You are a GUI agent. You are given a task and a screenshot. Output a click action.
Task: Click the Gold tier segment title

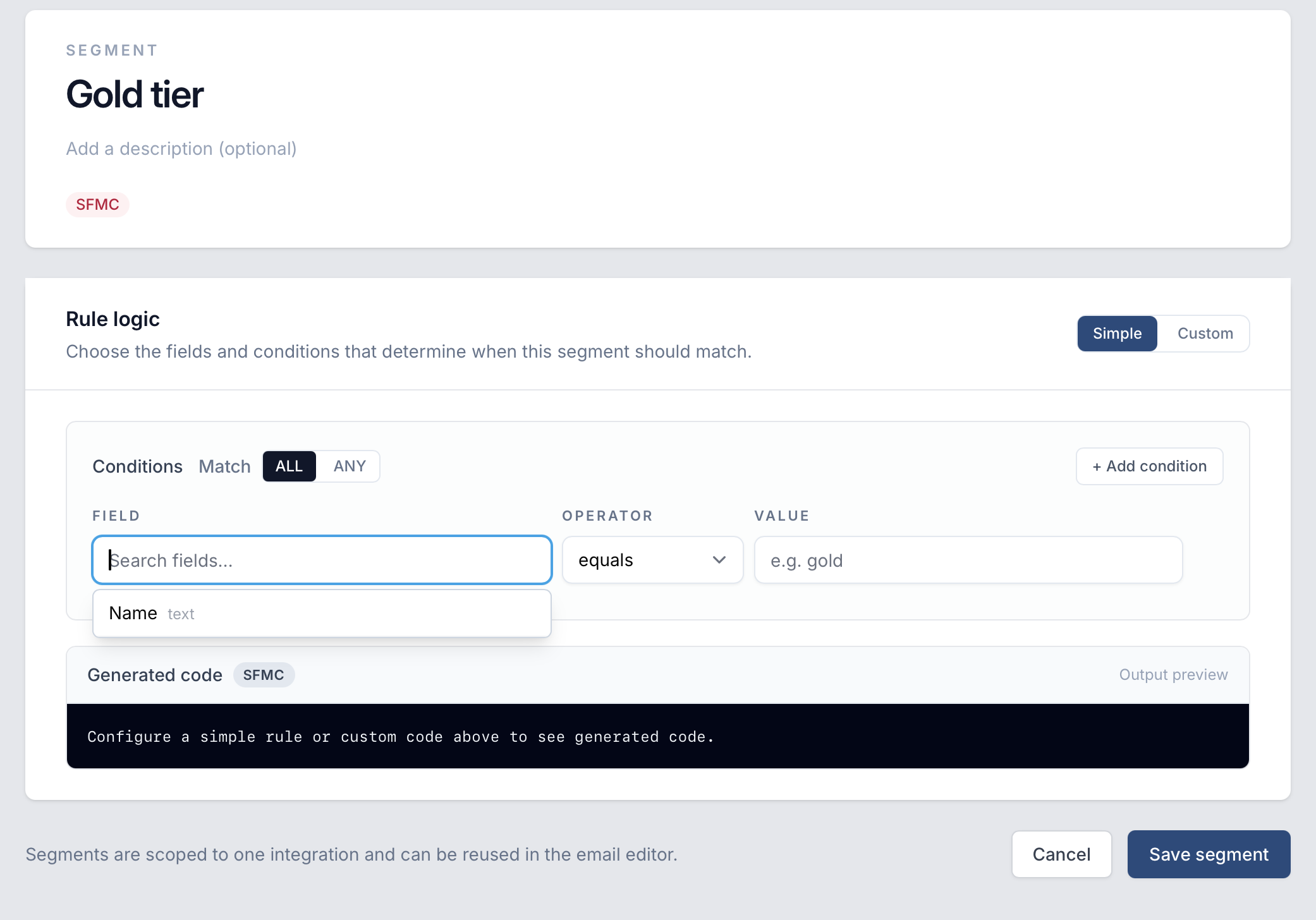(134, 94)
